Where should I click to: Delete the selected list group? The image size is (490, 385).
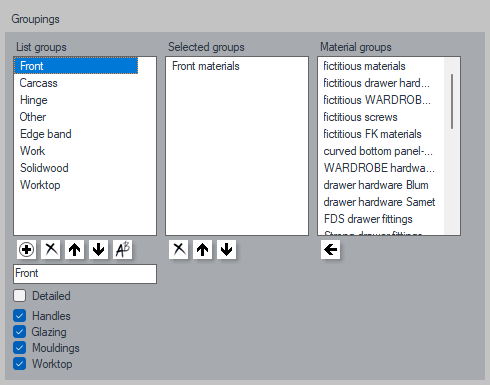[x=51, y=249]
